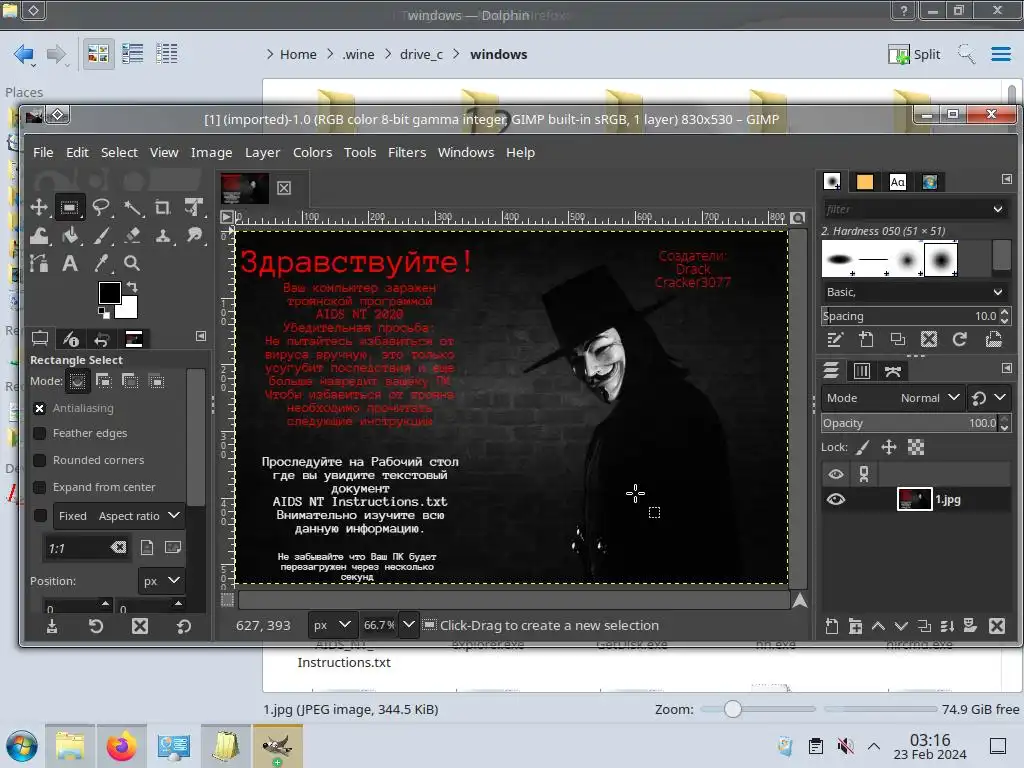The width and height of the screenshot is (1024, 768).
Task: Enable Feather edges option
Action: click(x=39, y=433)
